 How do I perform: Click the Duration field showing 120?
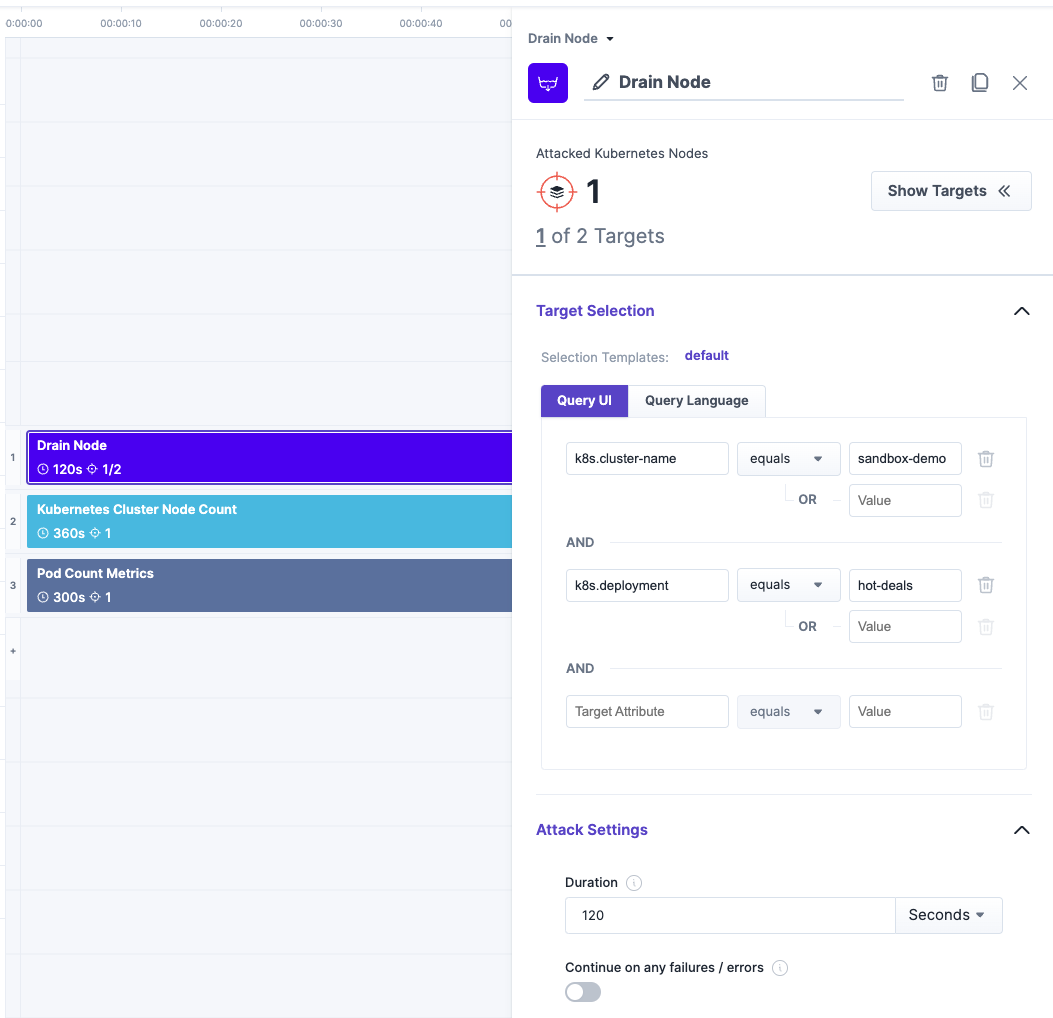(730, 915)
